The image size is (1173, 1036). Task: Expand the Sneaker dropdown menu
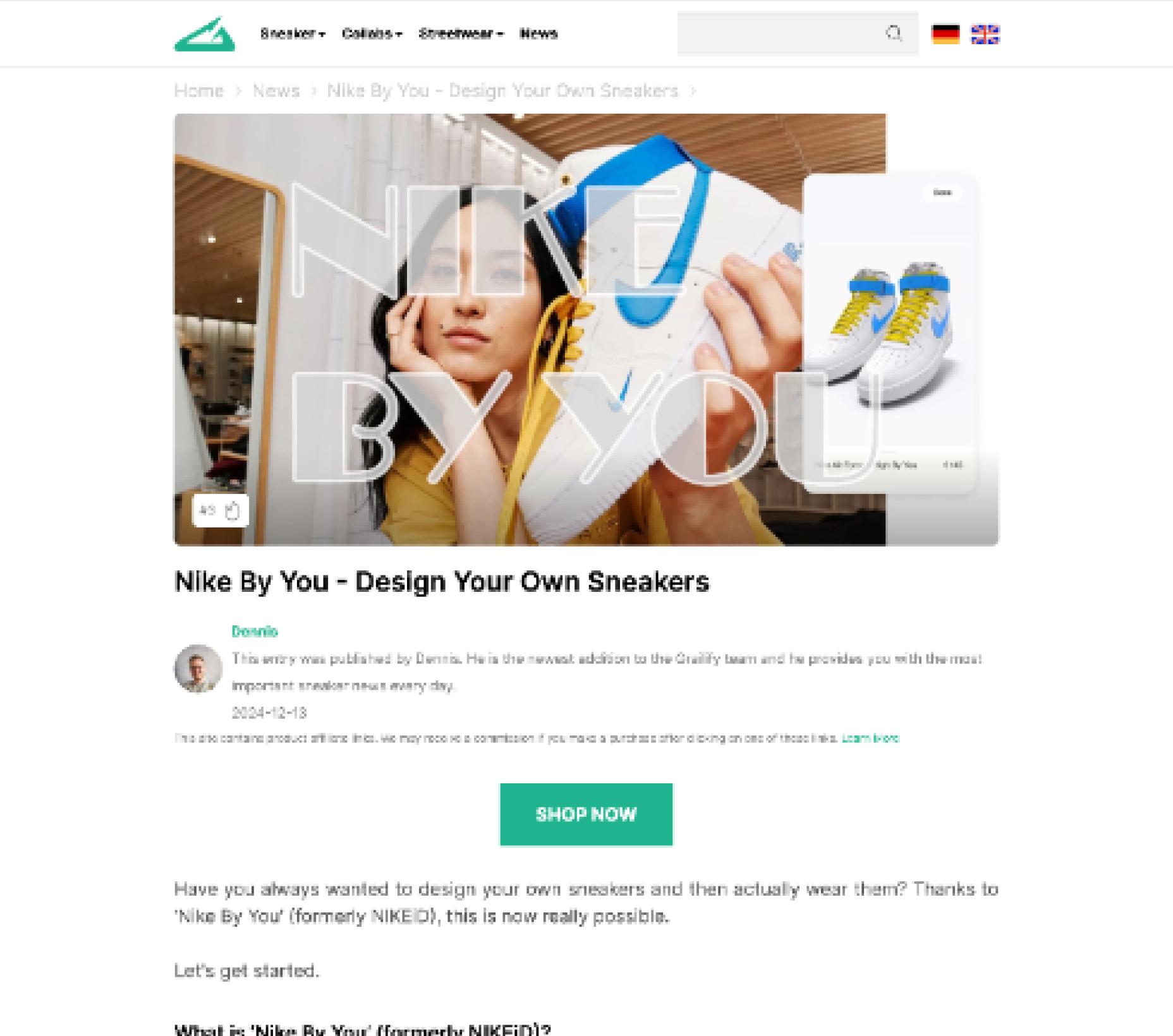point(293,33)
